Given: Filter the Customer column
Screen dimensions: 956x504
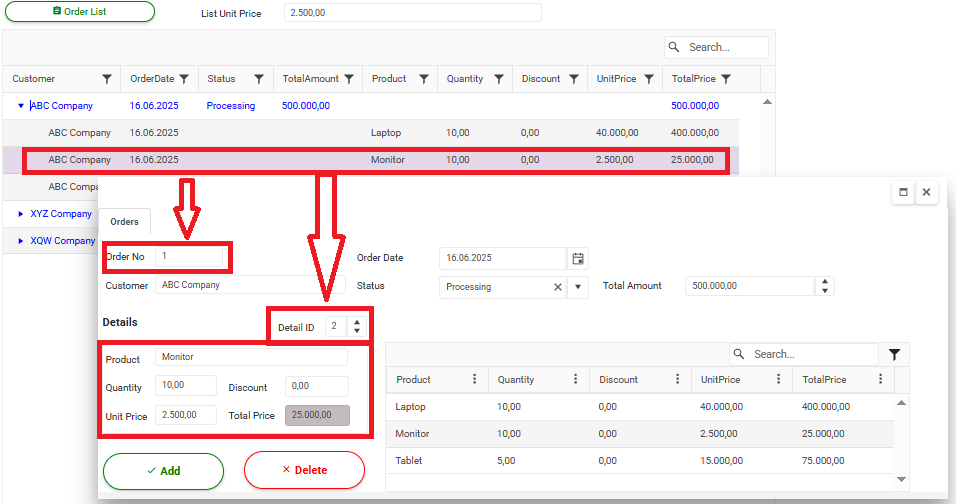Looking at the screenshot, I should (x=107, y=79).
